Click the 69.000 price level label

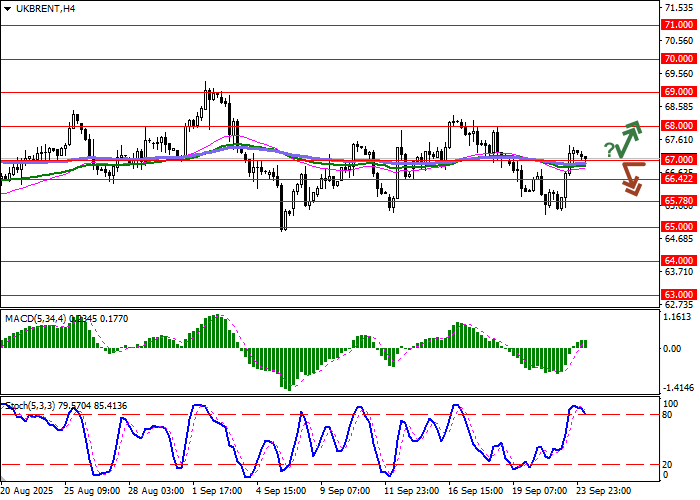coord(679,92)
